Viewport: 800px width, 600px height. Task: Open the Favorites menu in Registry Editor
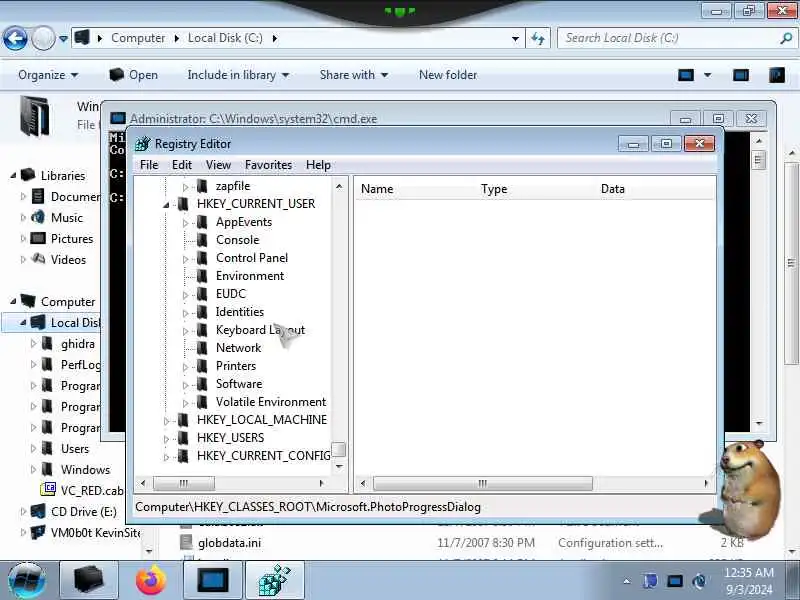268,165
